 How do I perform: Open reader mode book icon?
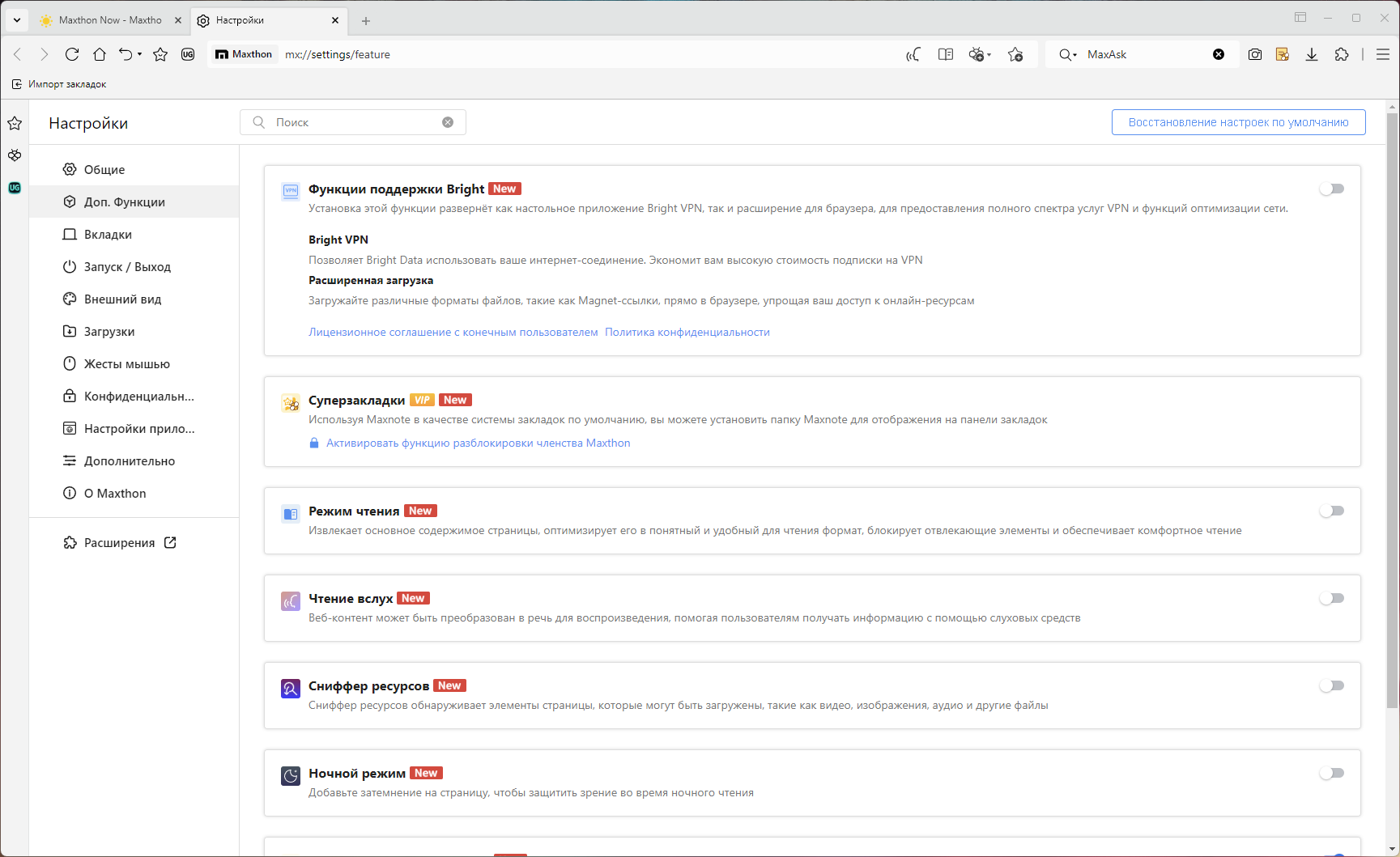(x=946, y=54)
